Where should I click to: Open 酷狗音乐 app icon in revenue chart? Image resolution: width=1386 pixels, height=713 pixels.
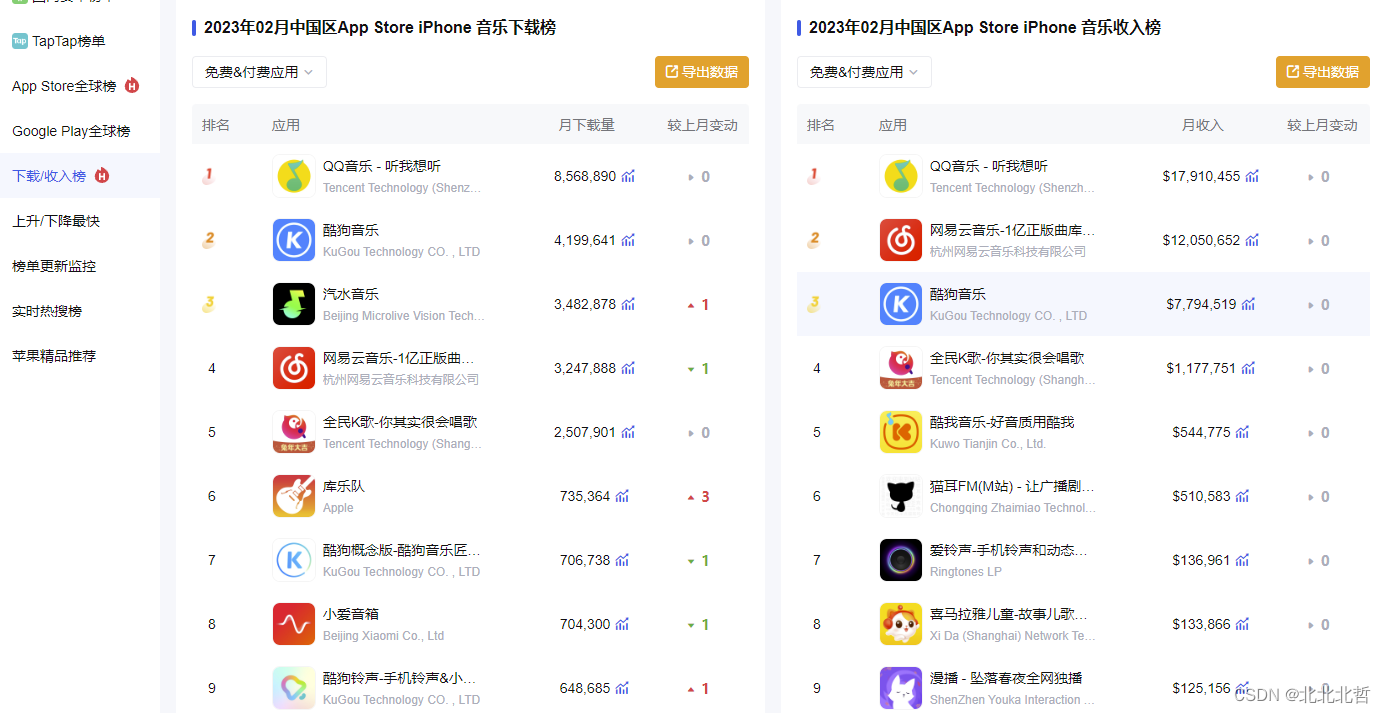click(x=901, y=304)
